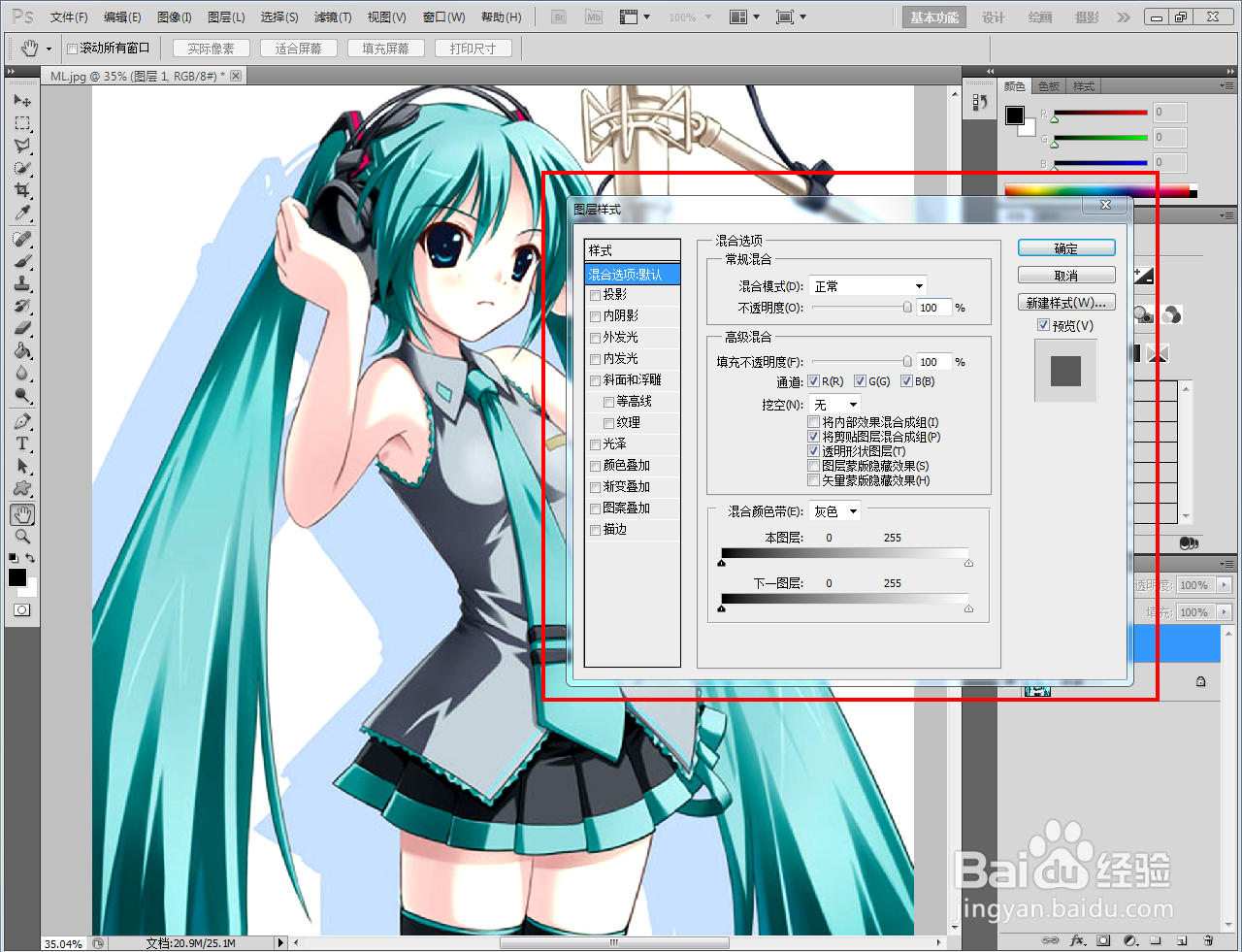This screenshot has height=952, width=1242.
Task: Select the Blur tool
Action: point(21,373)
